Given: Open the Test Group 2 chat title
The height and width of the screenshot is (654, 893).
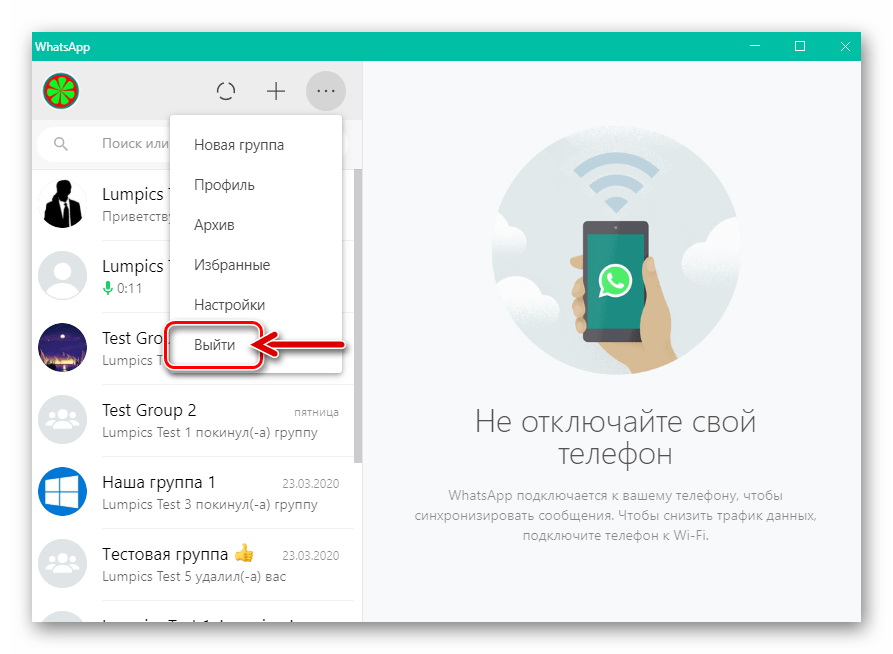Looking at the screenshot, I should tap(149, 410).
